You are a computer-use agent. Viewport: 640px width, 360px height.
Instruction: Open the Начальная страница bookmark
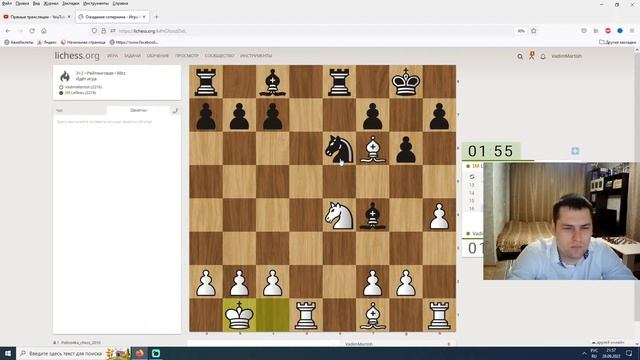83,42
